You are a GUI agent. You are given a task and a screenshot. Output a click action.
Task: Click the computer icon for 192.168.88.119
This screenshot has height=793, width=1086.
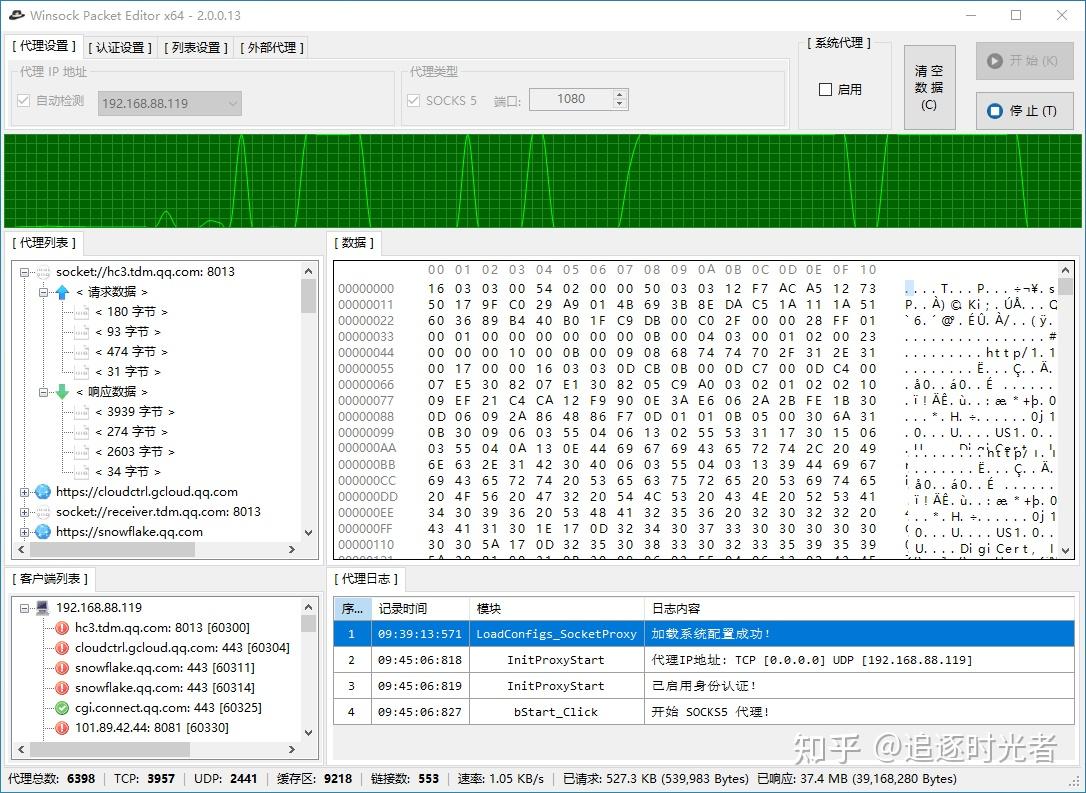coord(43,609)
